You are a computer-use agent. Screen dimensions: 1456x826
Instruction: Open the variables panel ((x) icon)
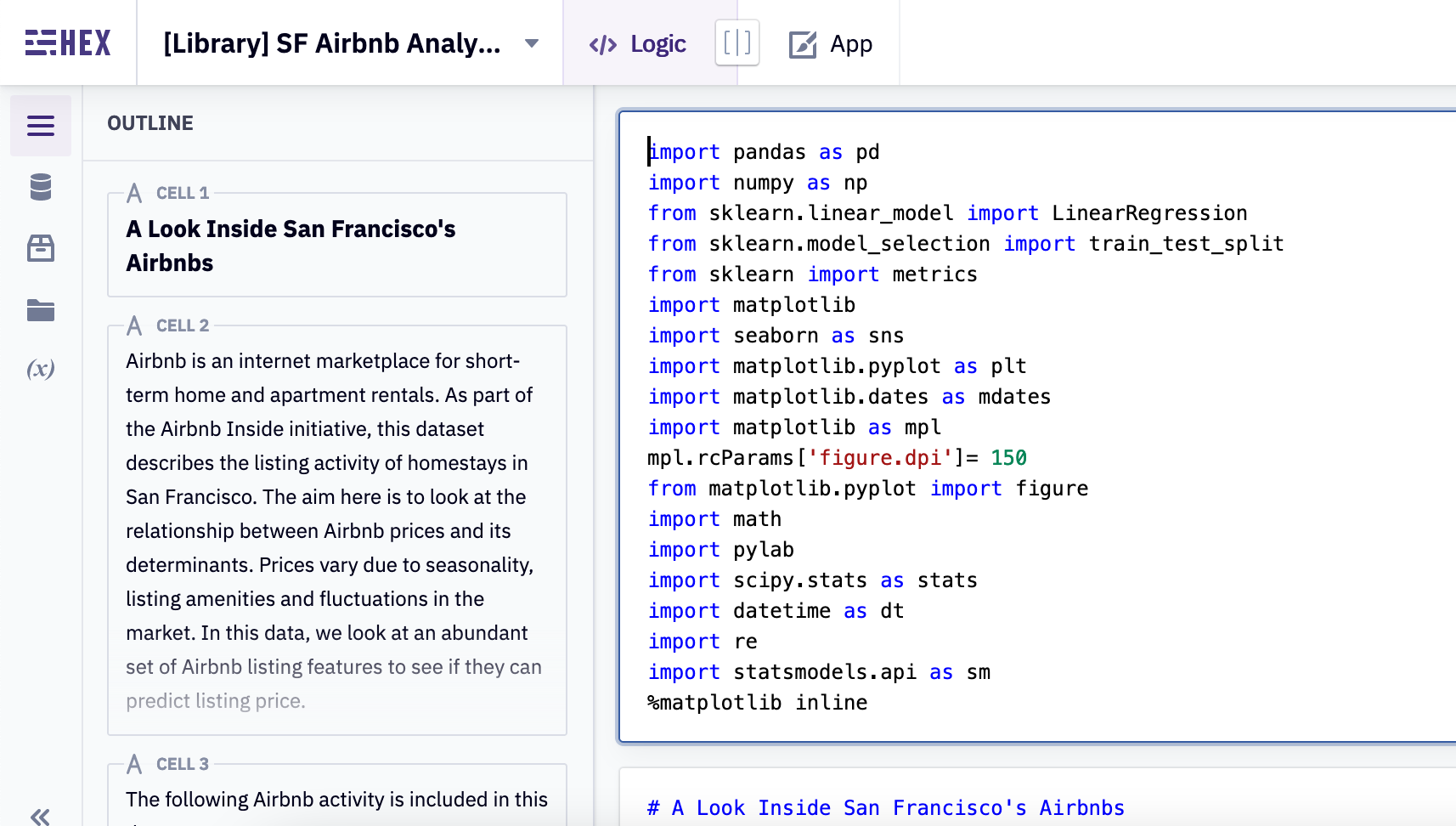40,369
